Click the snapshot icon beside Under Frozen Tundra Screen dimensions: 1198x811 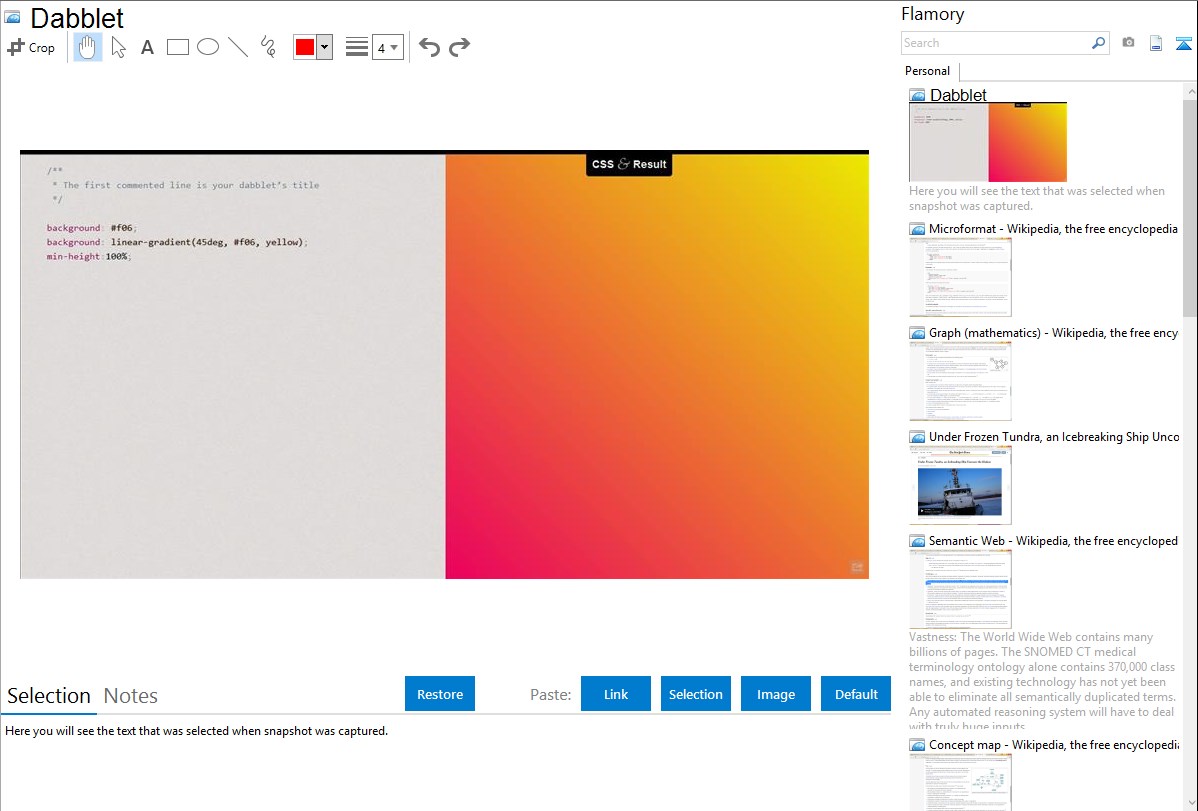click(918, 437)
